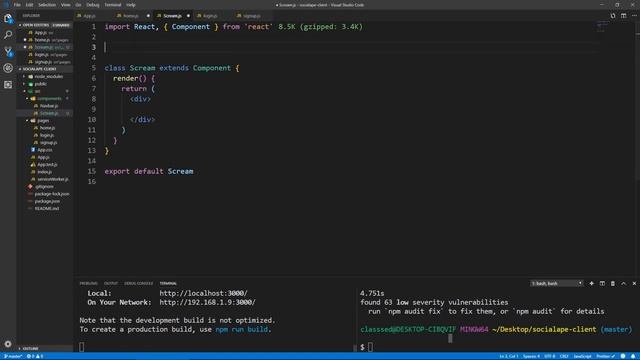Image resolution: width=640 pixels, height=360 pixels.
Task: Click the Prettier status bar item
Action: [606, 356]
